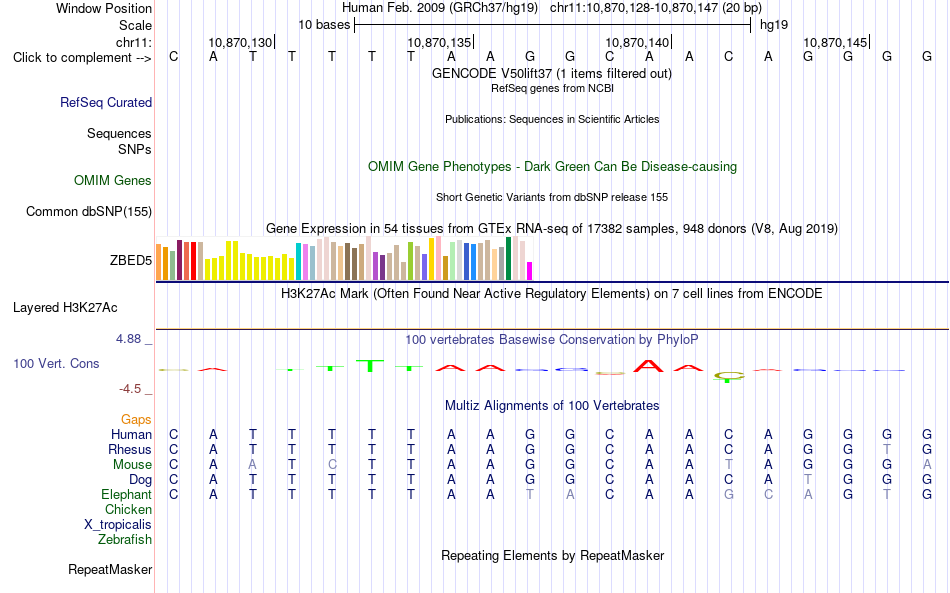Click the magenta bar in ZBED5 expression chart
The height and width of the screenshot is (593, 950).
point(530,271)
